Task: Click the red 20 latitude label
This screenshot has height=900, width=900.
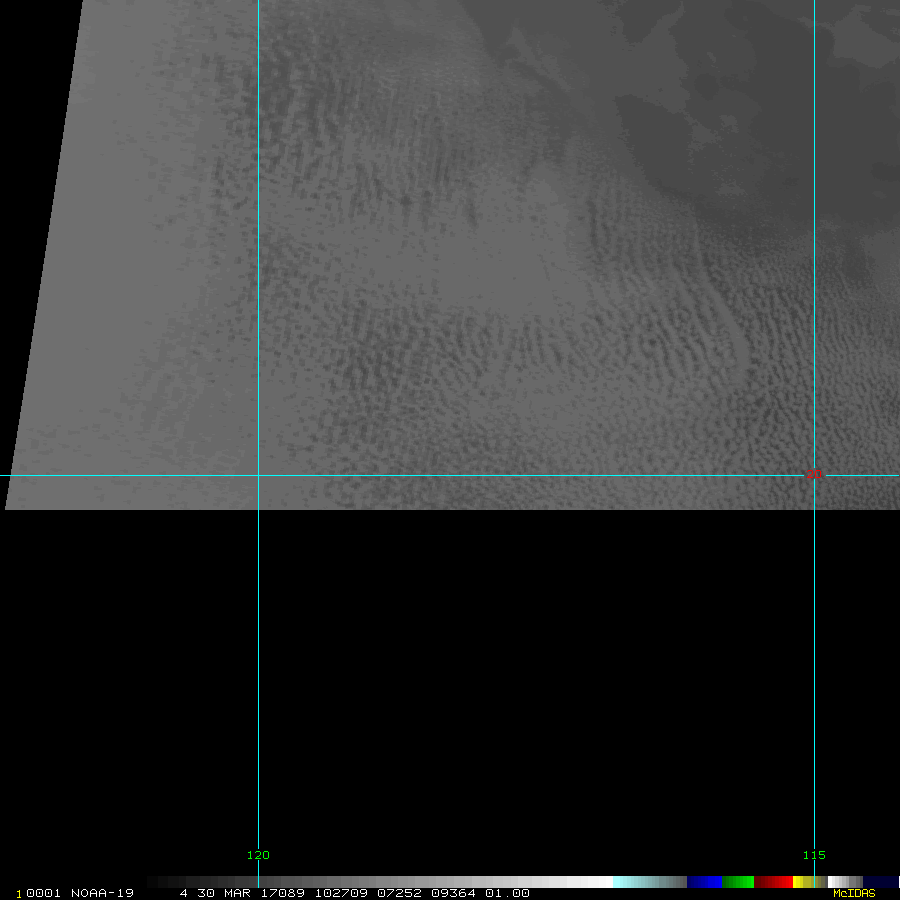Action: click(814, 474)
